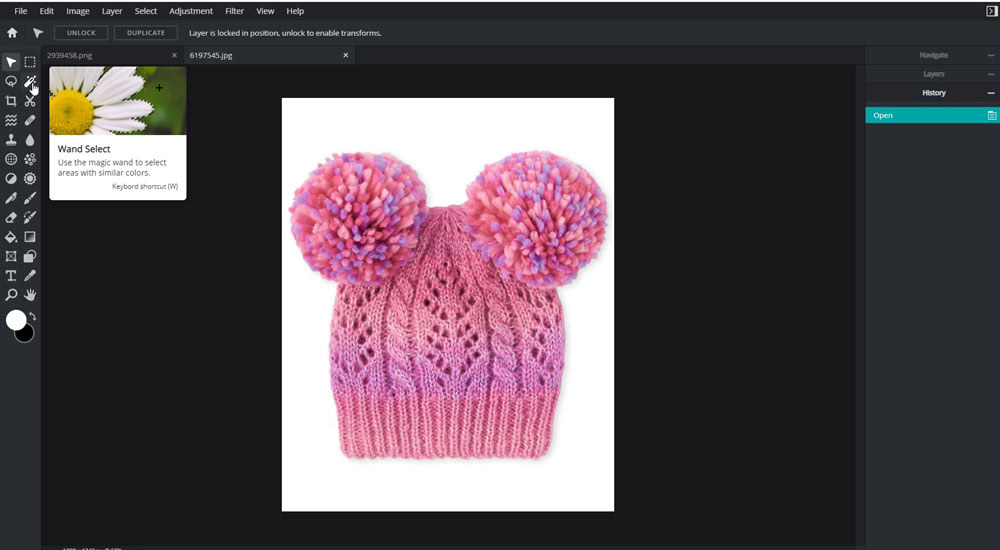
Task: Collapse the side panel via top-right icon
Action: (x=991, y=11)
